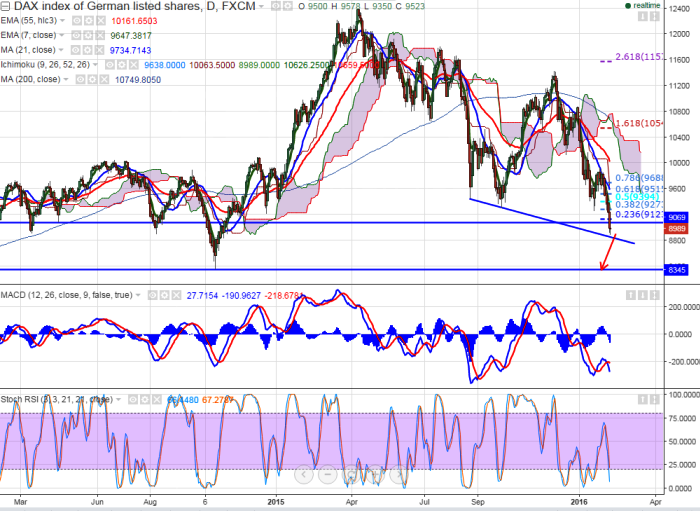Open MACD indicator dropdown arrow
700x511 pixels.
[x=138, y=295]
